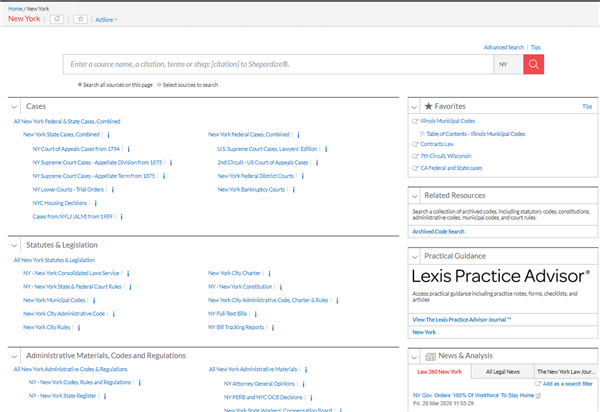Image resolution: width=600 pixels, height=412 pixels.
Task: Open info icon for NY Lower Courts - Trial Orders
Action: coord(113,190)
